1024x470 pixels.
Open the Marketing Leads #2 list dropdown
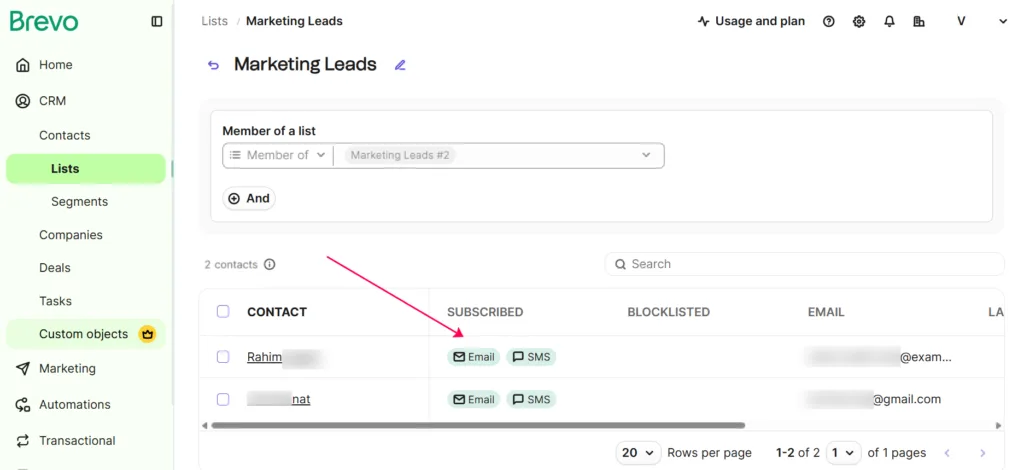click(499, 155)
